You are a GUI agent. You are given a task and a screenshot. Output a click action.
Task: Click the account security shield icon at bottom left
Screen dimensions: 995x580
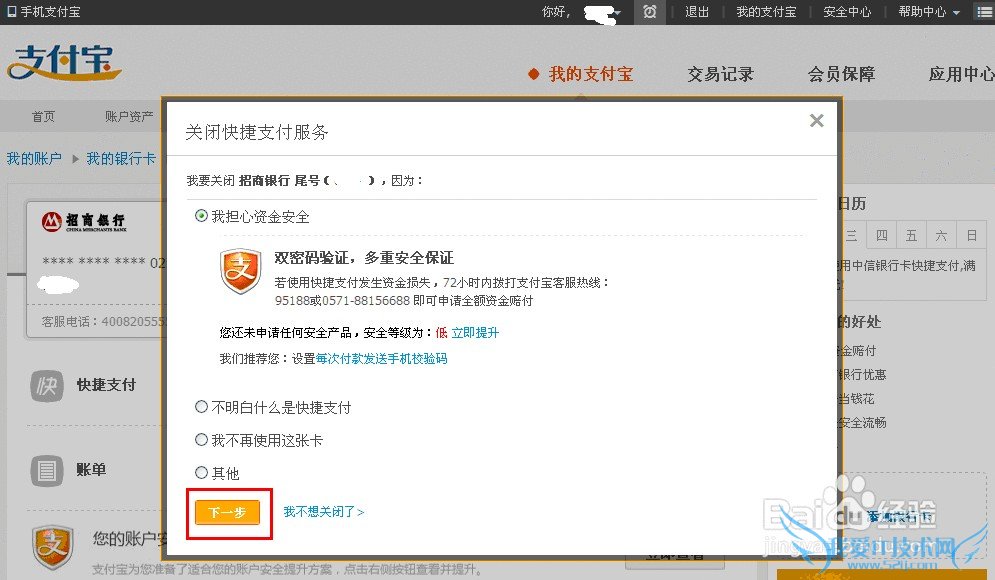(53, 546)
